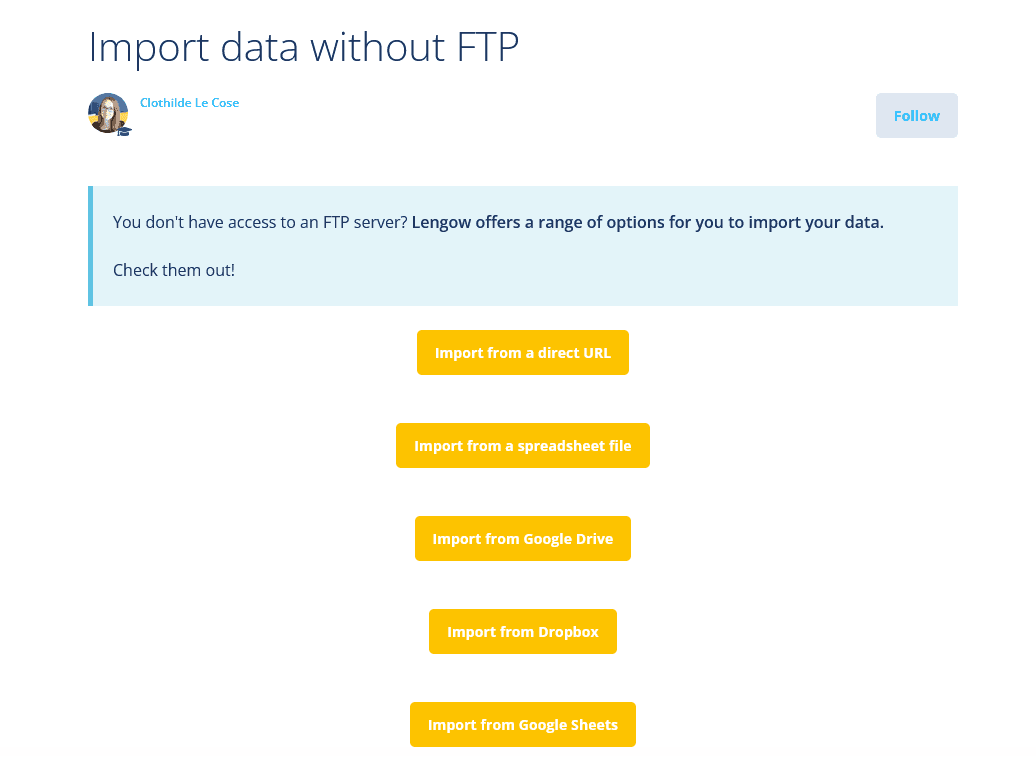Click "FTP server?" in the callout question
Image resolution: width=1036 pixels, height=771 pixels.
[x=365, y=222]
